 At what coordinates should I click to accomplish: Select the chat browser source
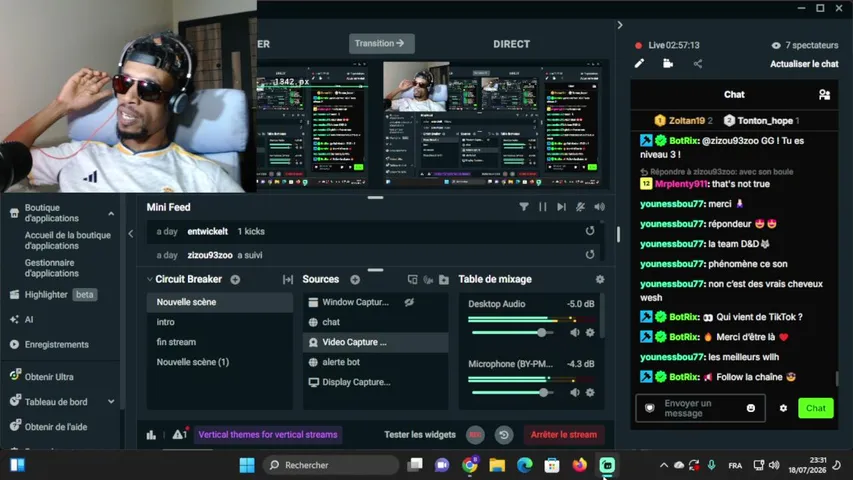pos(375,322)
